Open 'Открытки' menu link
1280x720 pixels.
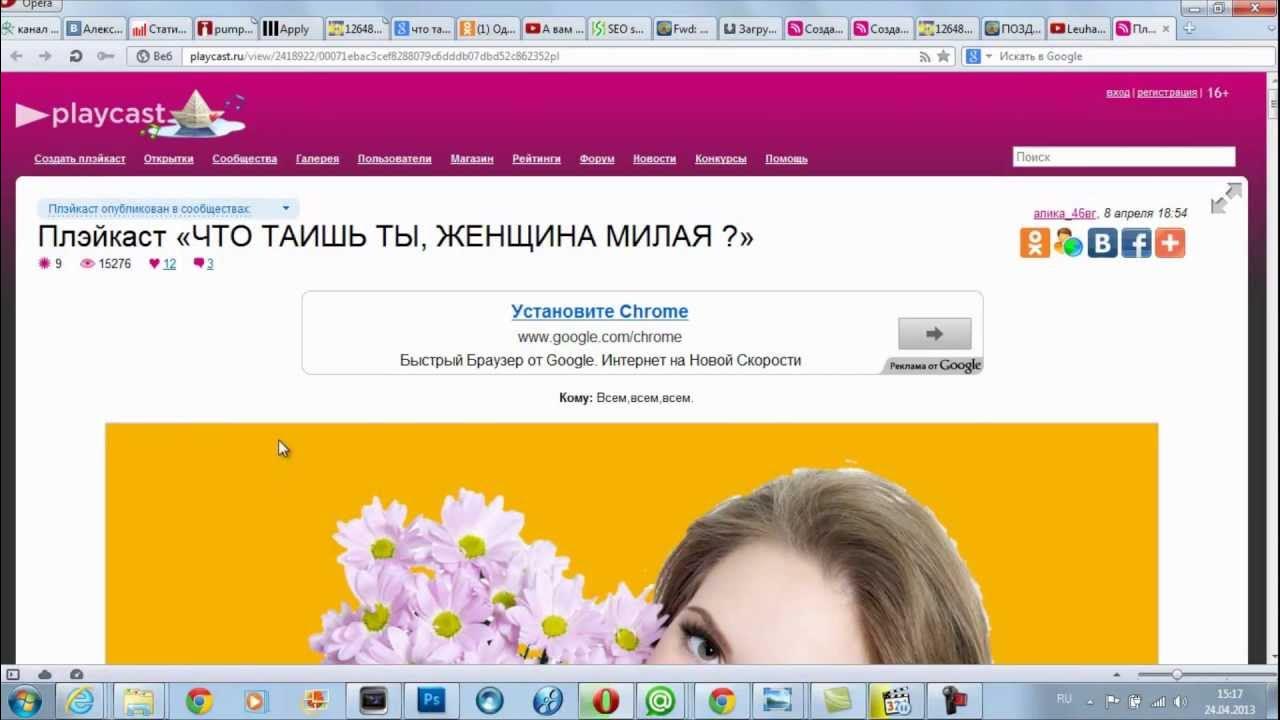tap(168, 159)
